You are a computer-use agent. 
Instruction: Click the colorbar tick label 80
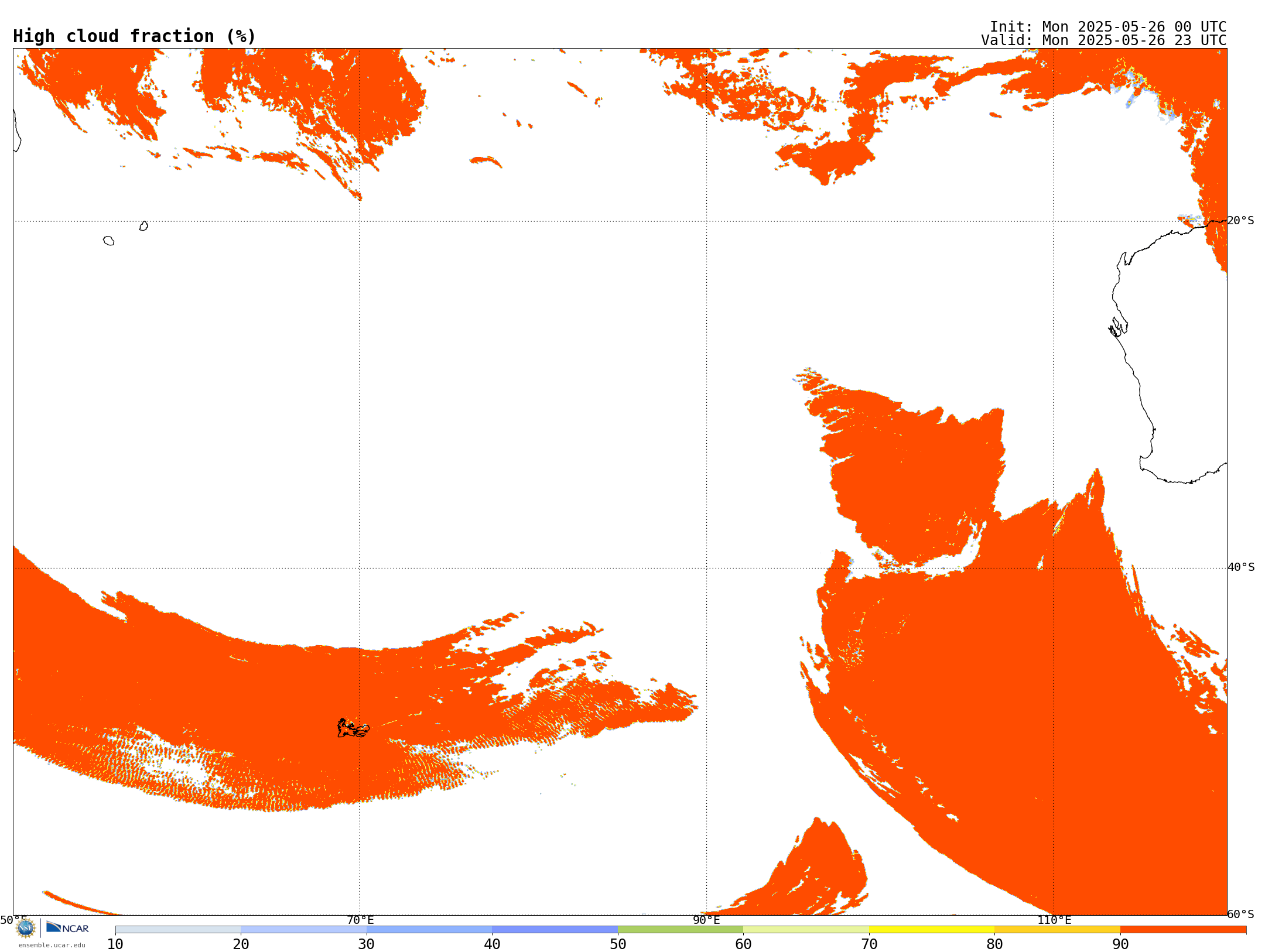(x=994, y=944)
